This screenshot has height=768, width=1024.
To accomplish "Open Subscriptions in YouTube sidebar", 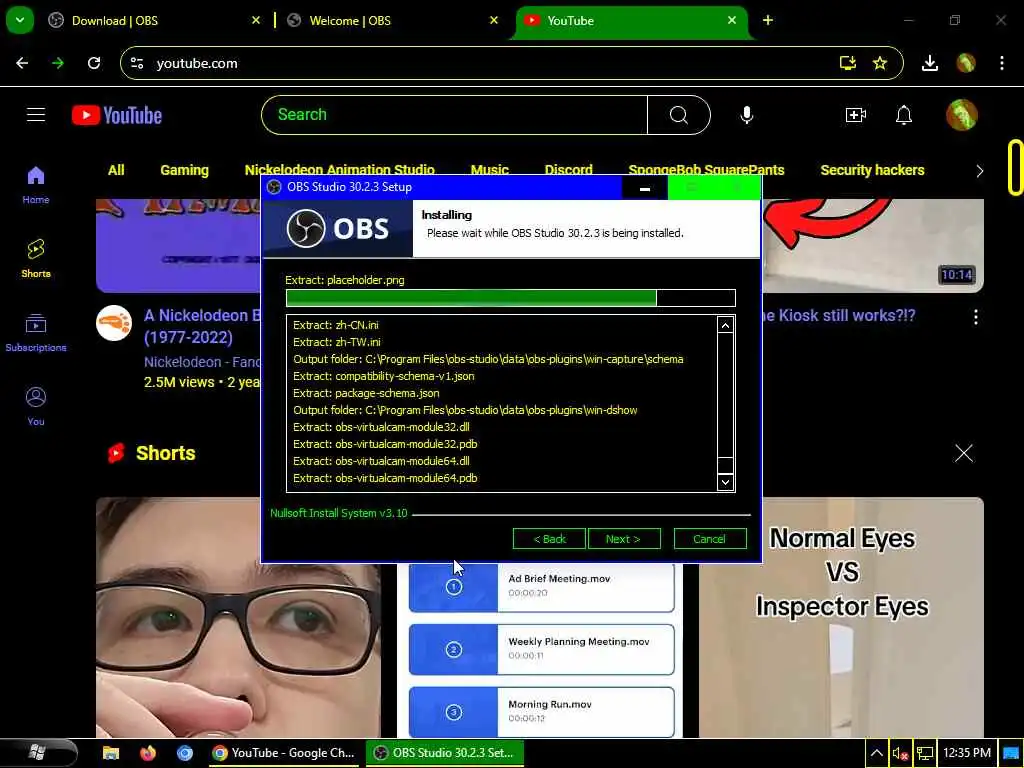I will (x=36, y=332).
